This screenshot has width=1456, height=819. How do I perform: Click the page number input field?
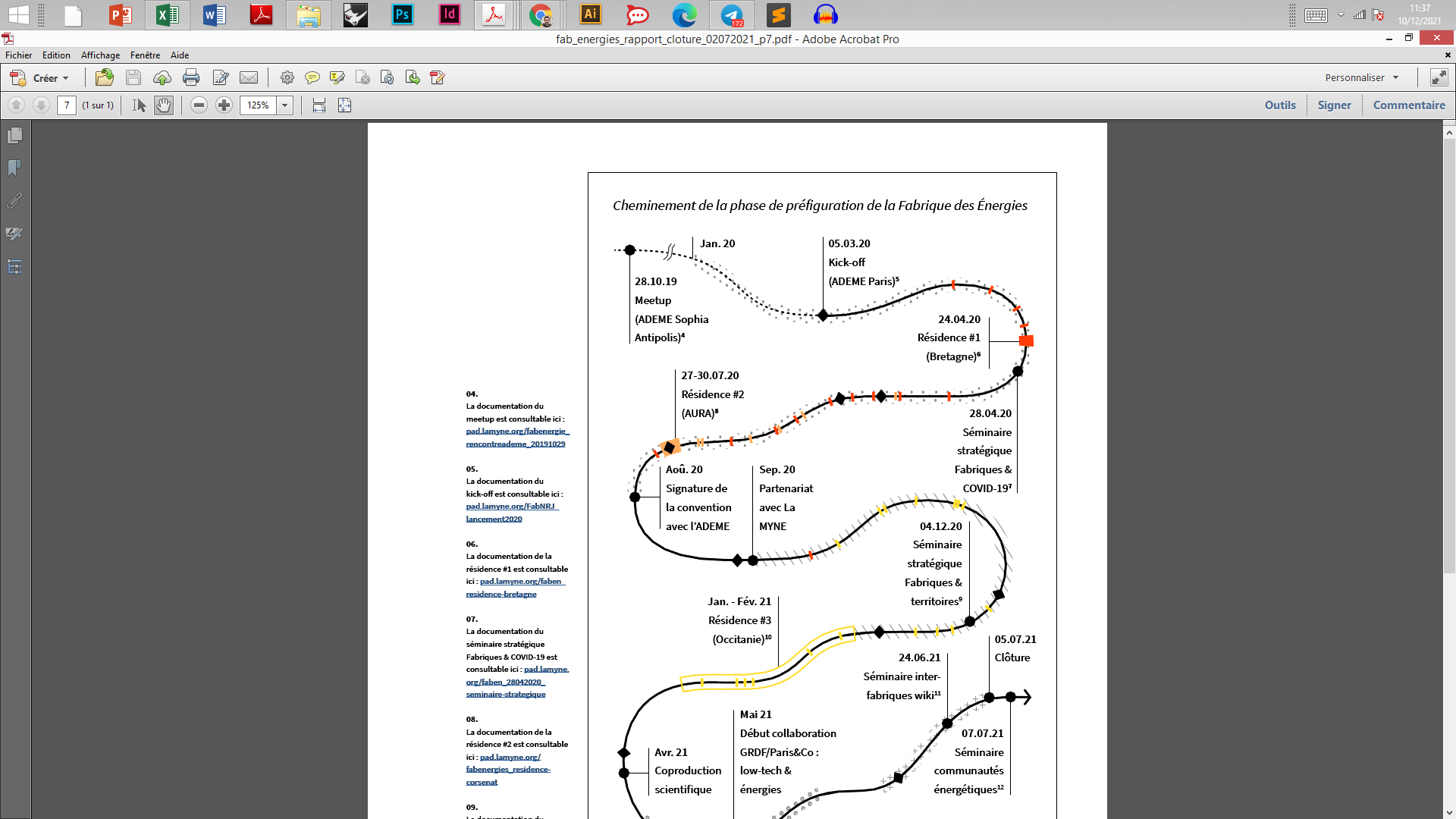[67, 105]
